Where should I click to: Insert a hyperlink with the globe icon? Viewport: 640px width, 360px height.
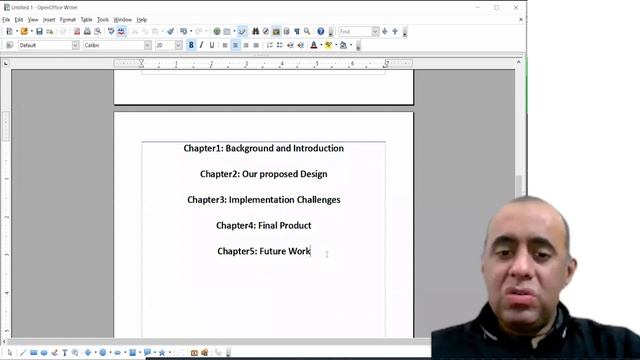pyautogui.click(x=217, y=31)
